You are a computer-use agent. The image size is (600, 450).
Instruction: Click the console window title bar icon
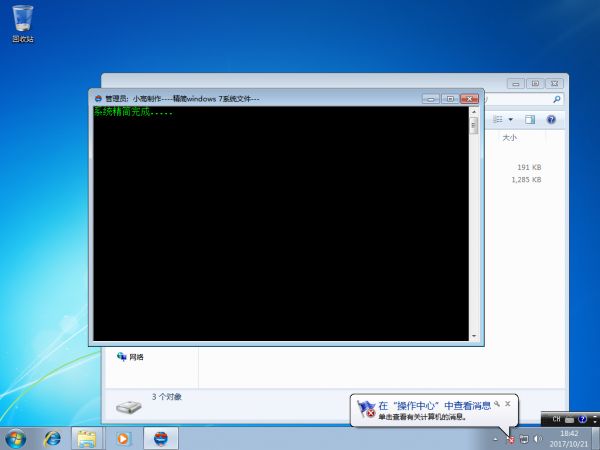[x=98, y=99]
